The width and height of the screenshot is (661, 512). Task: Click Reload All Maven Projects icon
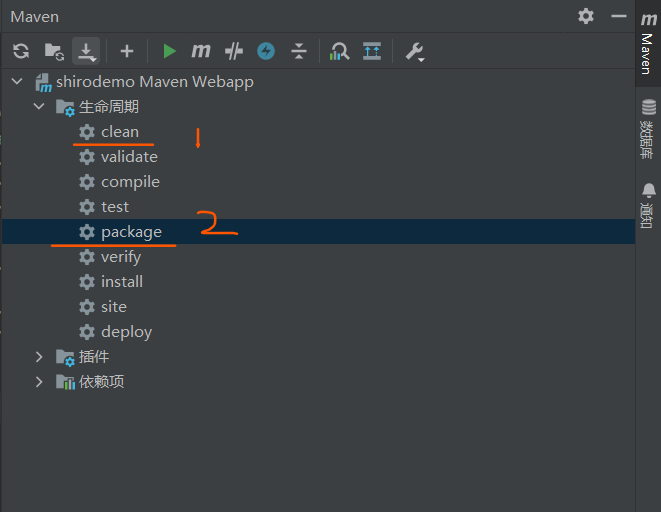(x=21, y=51)
